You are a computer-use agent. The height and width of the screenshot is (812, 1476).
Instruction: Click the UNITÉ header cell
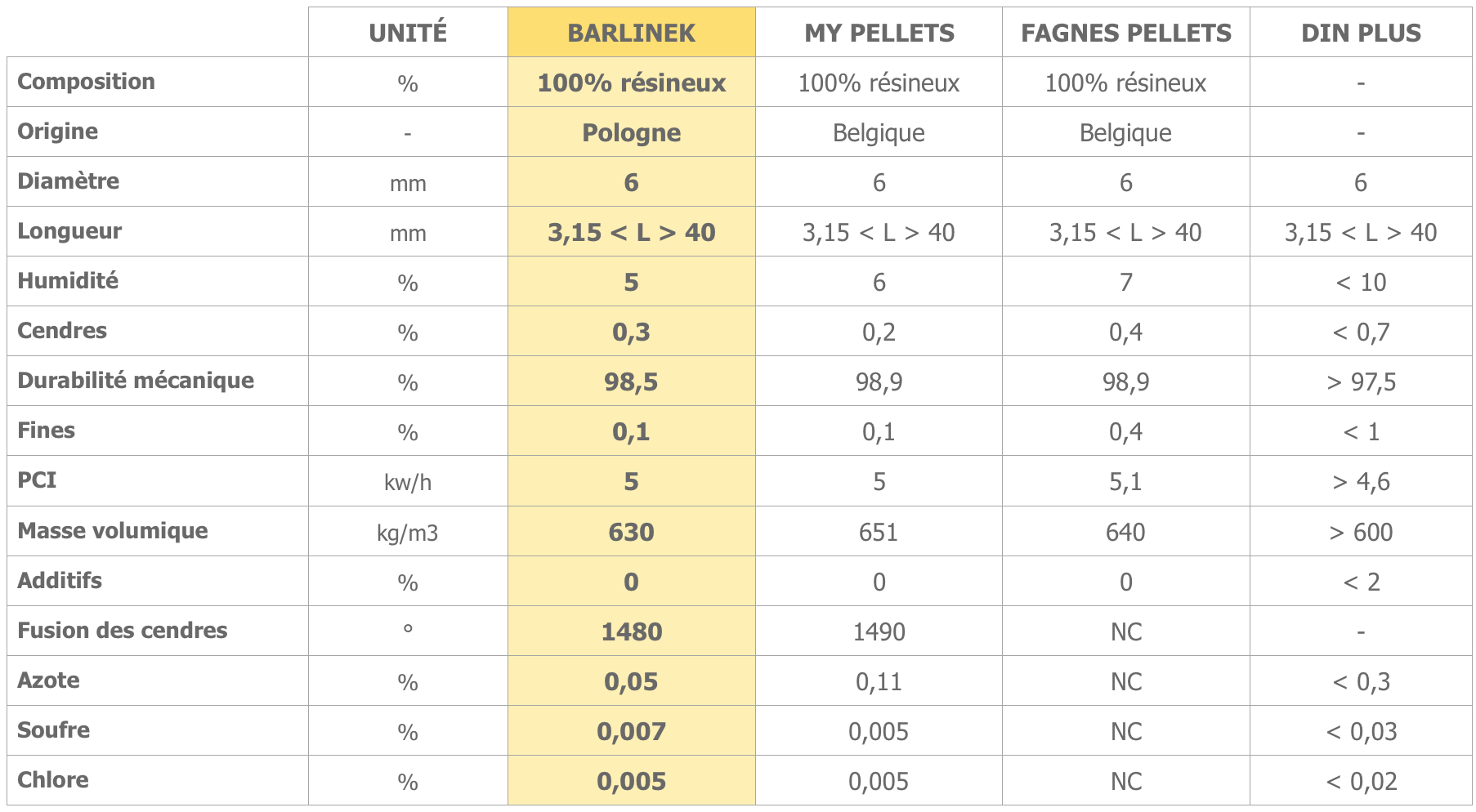click(x=408, y=33)
